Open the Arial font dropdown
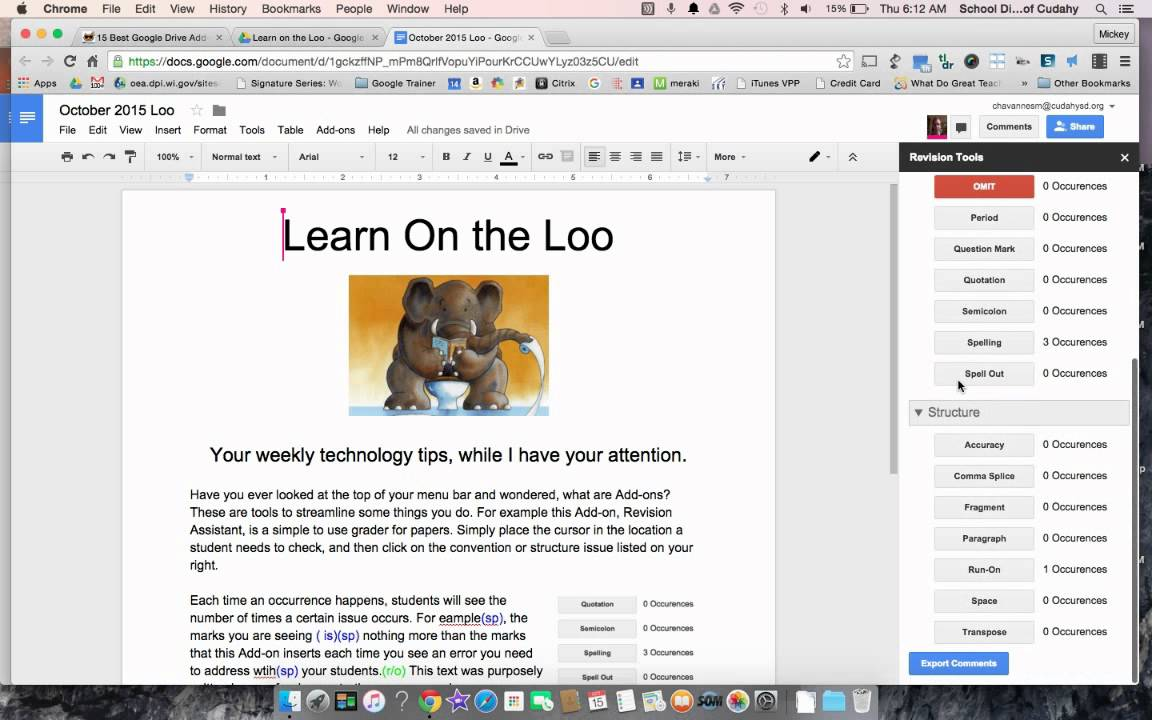1152x720 pixels. pyautogui.click(x=331, y=156)
